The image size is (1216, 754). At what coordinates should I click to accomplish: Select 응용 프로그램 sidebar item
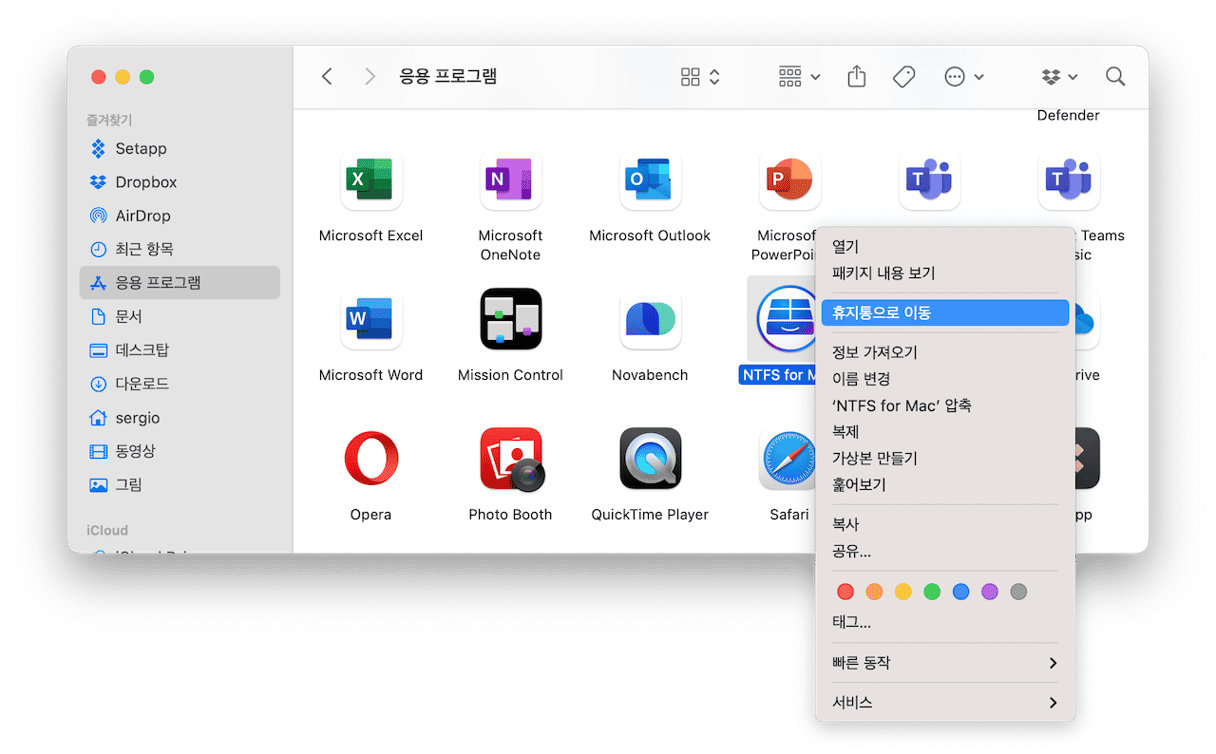(179, 283)
